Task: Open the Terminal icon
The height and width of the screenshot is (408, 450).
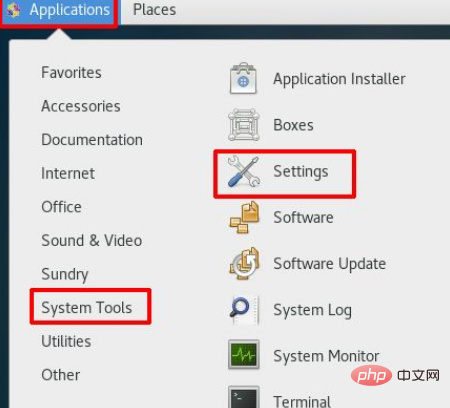Action: coord(244,397)
